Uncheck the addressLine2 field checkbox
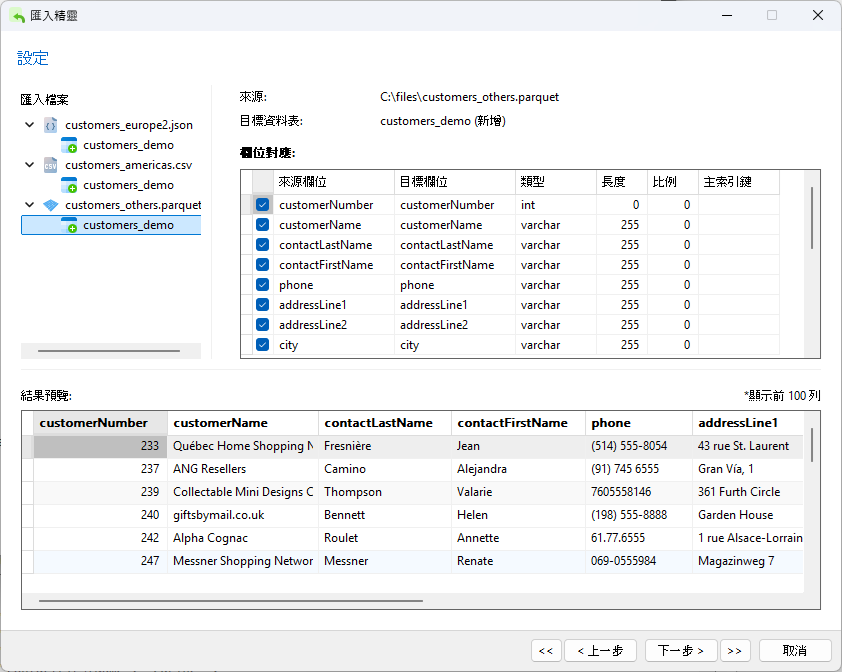 tap(263, 324)
